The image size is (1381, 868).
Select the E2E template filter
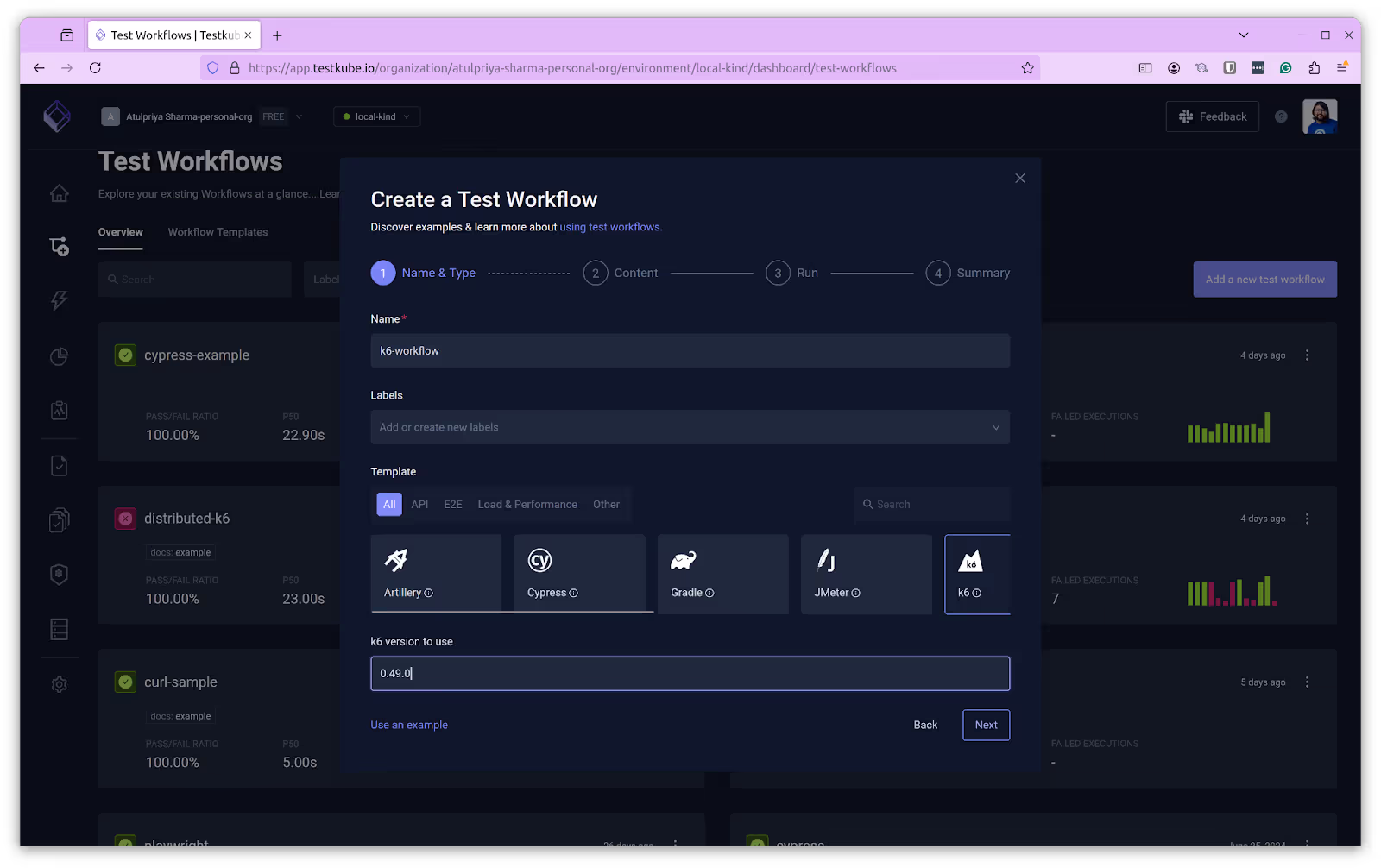pos(453,505)
